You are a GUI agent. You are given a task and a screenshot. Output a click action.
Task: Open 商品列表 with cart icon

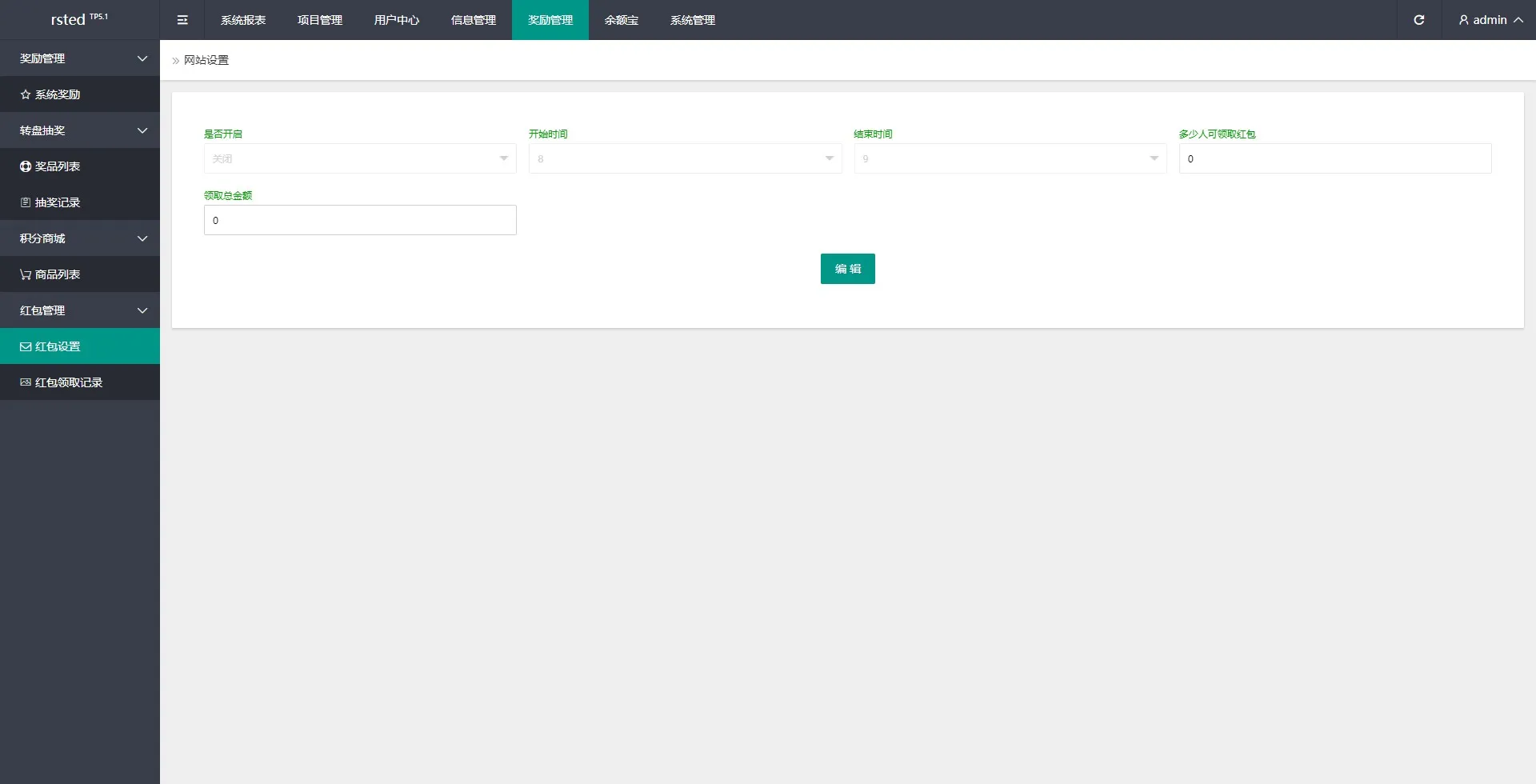click(x=58, y=274)
